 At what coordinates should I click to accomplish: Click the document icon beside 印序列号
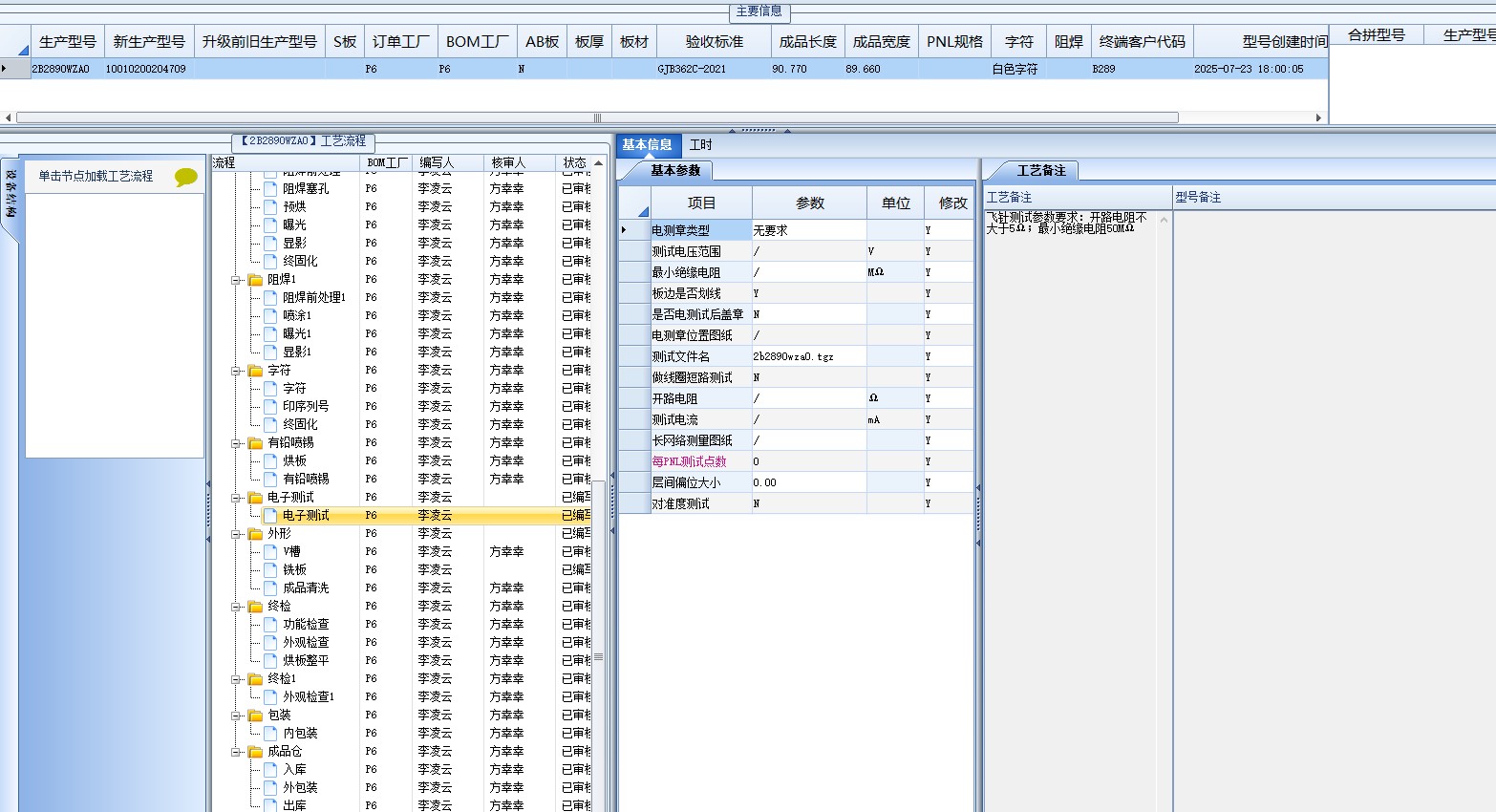[270, 407]
